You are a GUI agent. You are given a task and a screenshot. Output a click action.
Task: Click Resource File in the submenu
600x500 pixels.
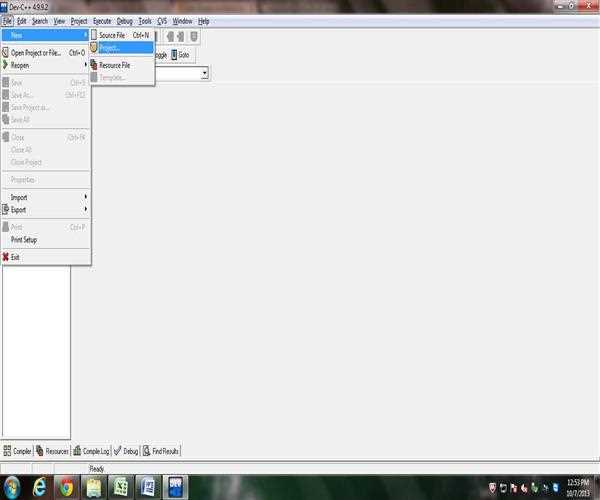[114, 65]
